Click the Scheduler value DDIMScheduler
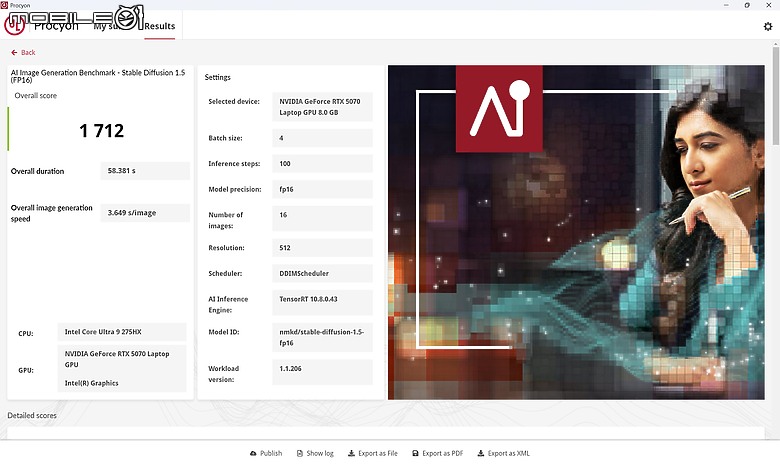 pyautogui.click(x=322, y=273)
